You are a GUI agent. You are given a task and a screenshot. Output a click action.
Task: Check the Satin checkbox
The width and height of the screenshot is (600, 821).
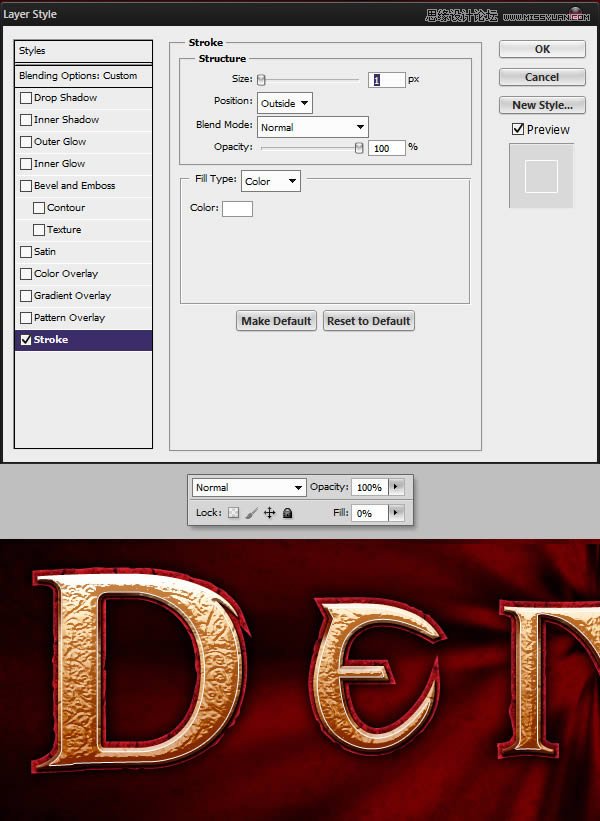[26, 252]
